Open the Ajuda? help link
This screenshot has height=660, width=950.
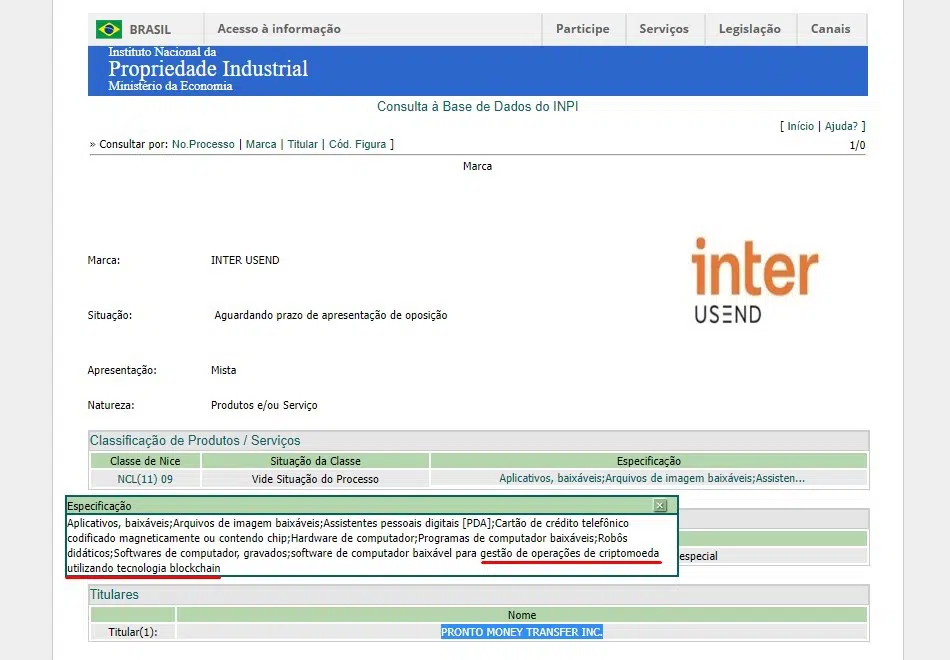pyautogui.click(x=841, y=126)
